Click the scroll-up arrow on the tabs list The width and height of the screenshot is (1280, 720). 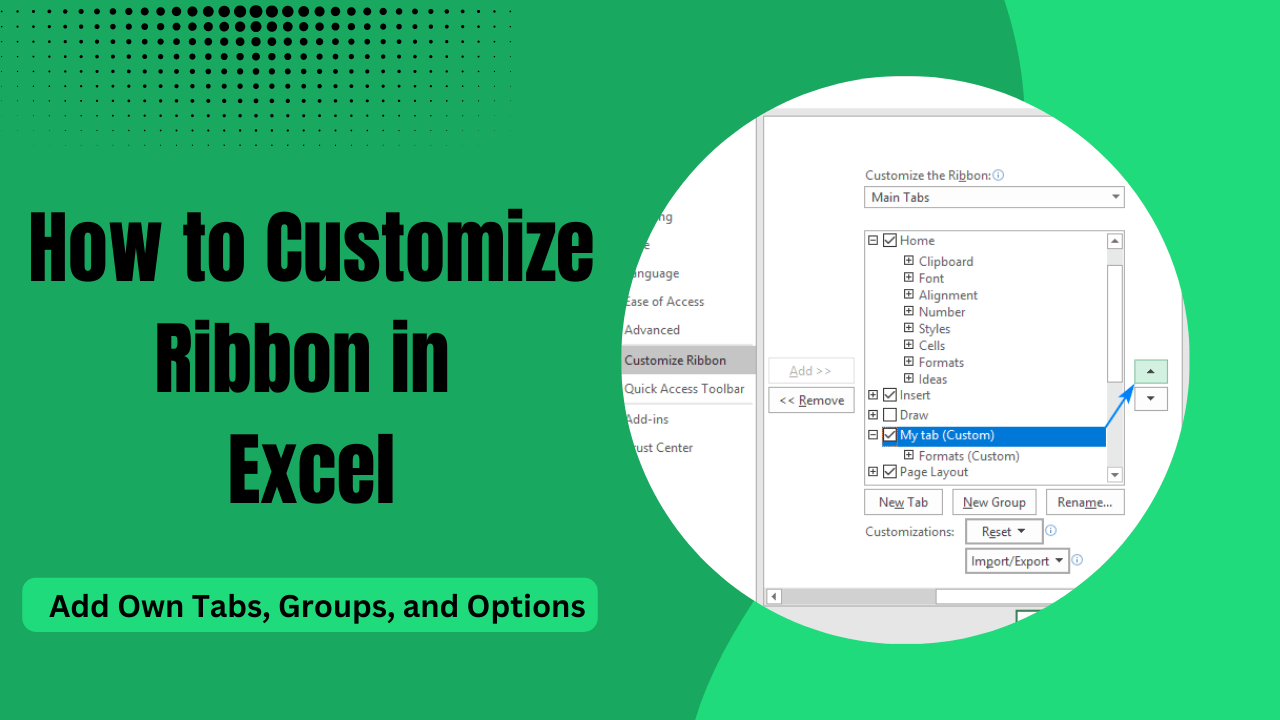(1114, 240)
